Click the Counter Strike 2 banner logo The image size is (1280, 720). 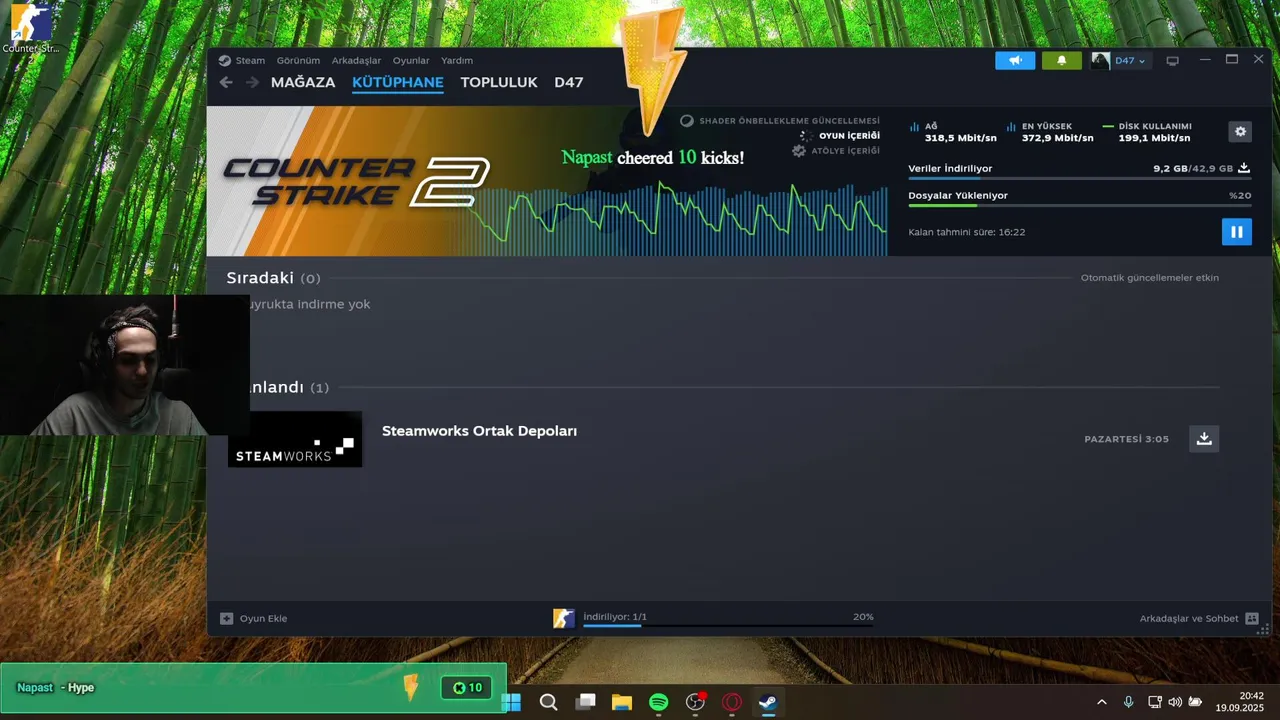pos(356,182)
